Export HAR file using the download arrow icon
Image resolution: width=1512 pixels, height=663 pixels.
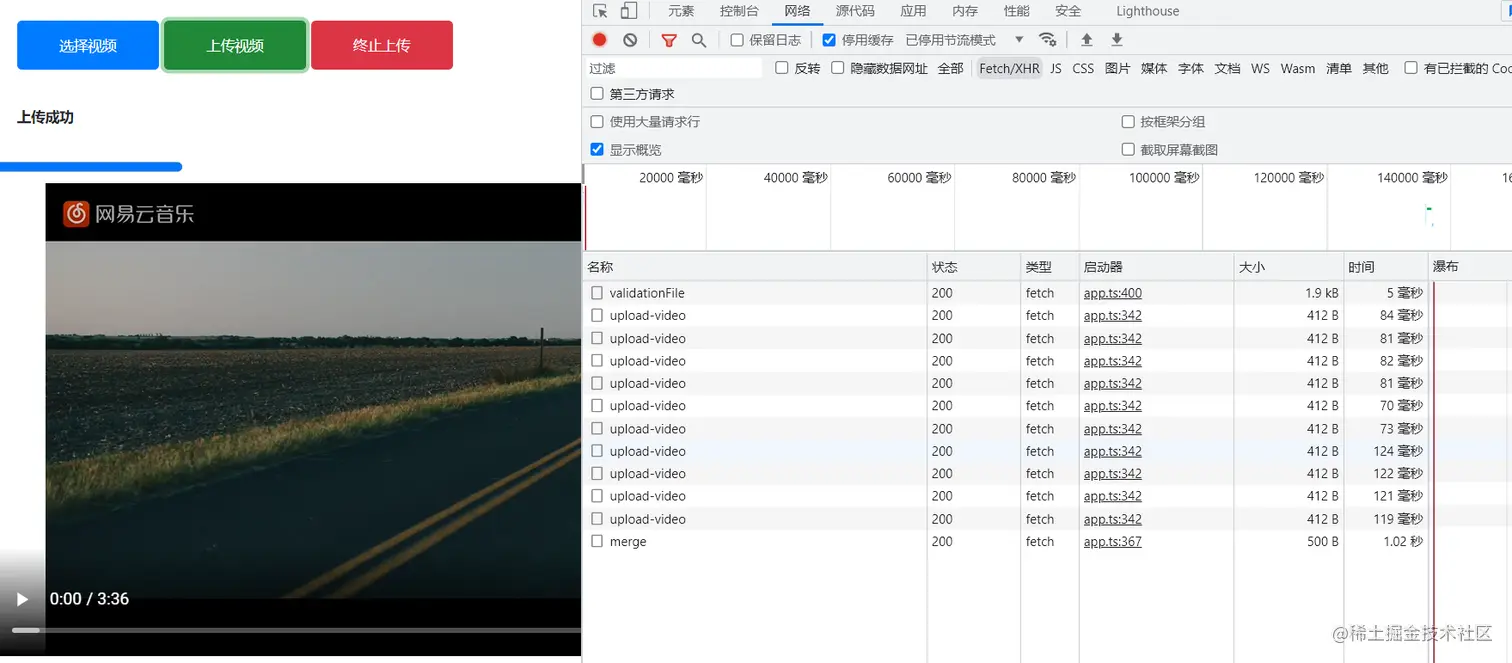tap(1116, 40)
